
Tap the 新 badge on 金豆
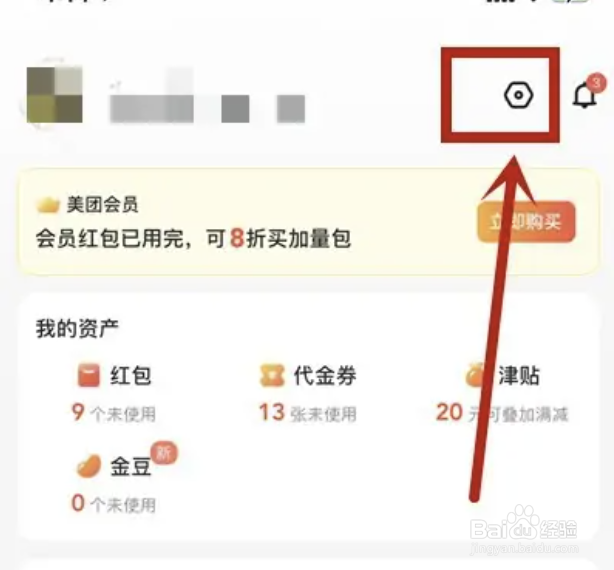pyautogui.click(x=164, y=453)
